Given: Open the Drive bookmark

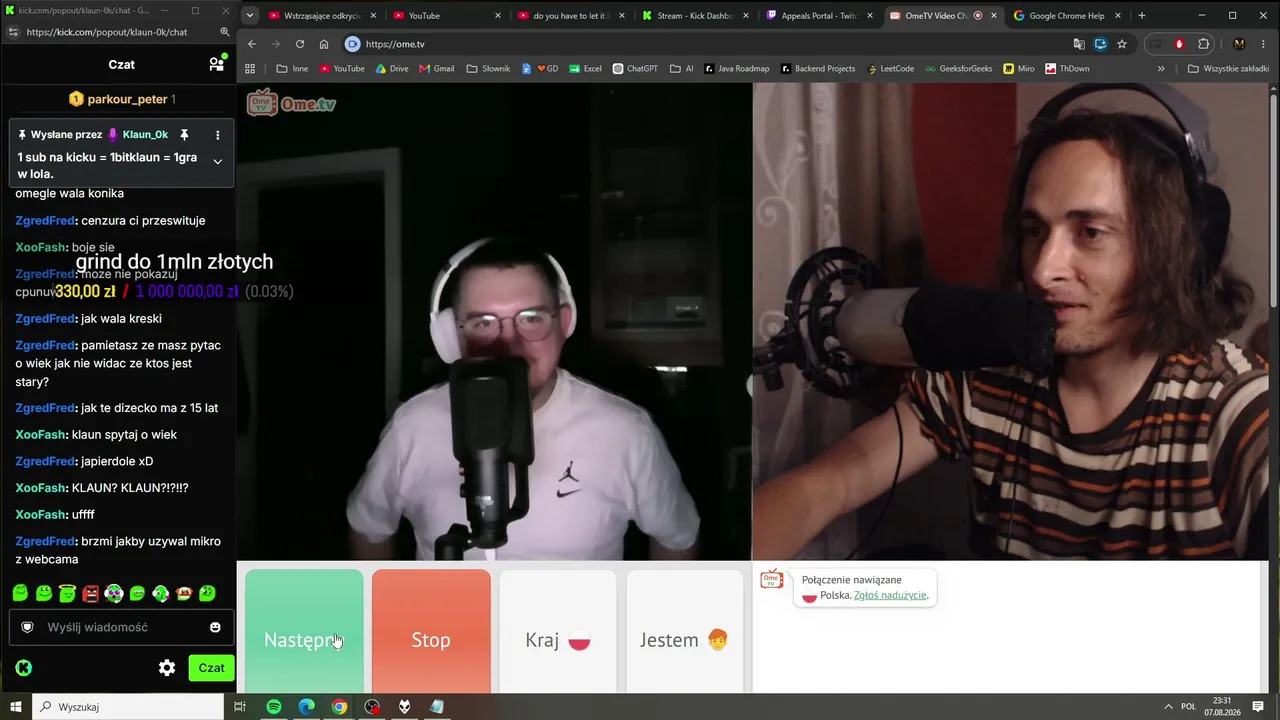Looking at the screenshot, I should pos(392,69).
